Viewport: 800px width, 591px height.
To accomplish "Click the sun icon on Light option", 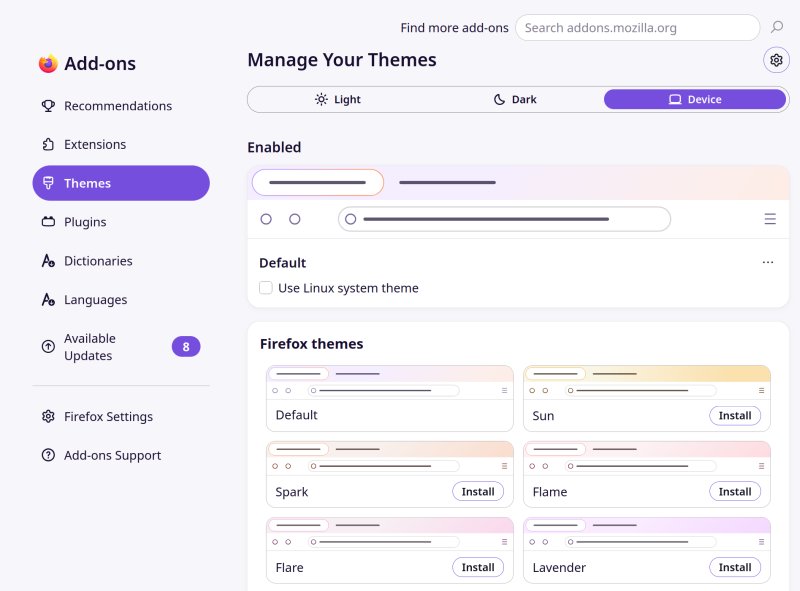I will coord(321,99).
